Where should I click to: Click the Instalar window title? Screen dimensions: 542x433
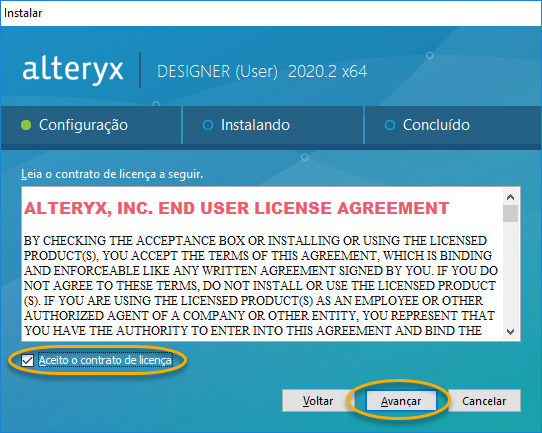[23, 13]
